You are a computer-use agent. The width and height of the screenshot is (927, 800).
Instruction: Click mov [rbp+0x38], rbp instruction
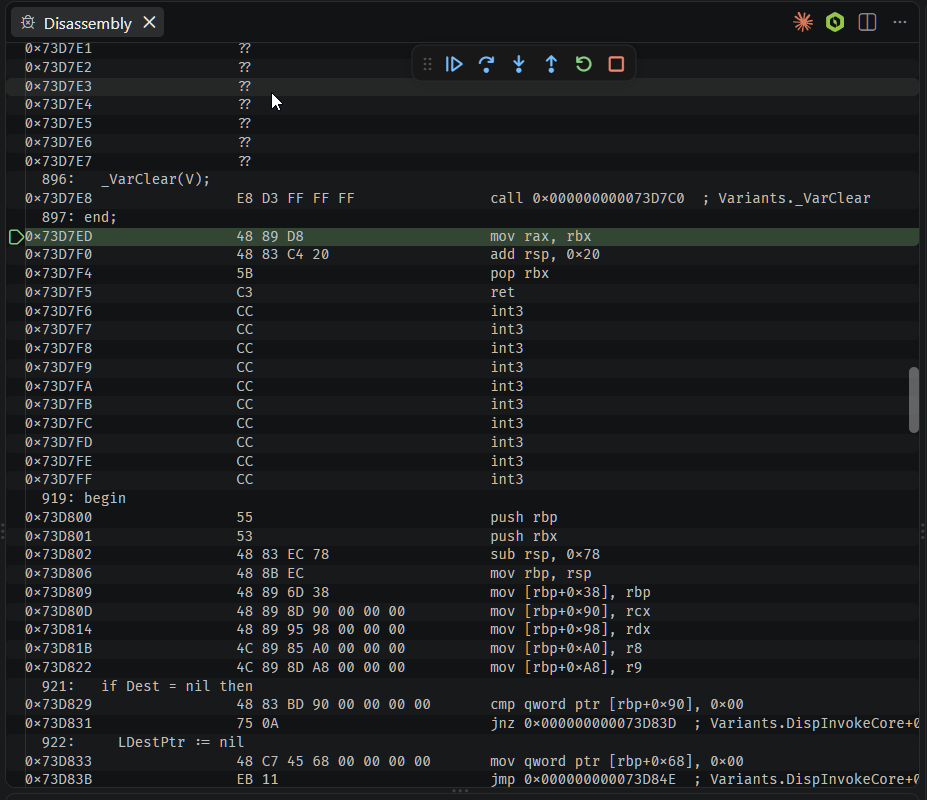570,592
